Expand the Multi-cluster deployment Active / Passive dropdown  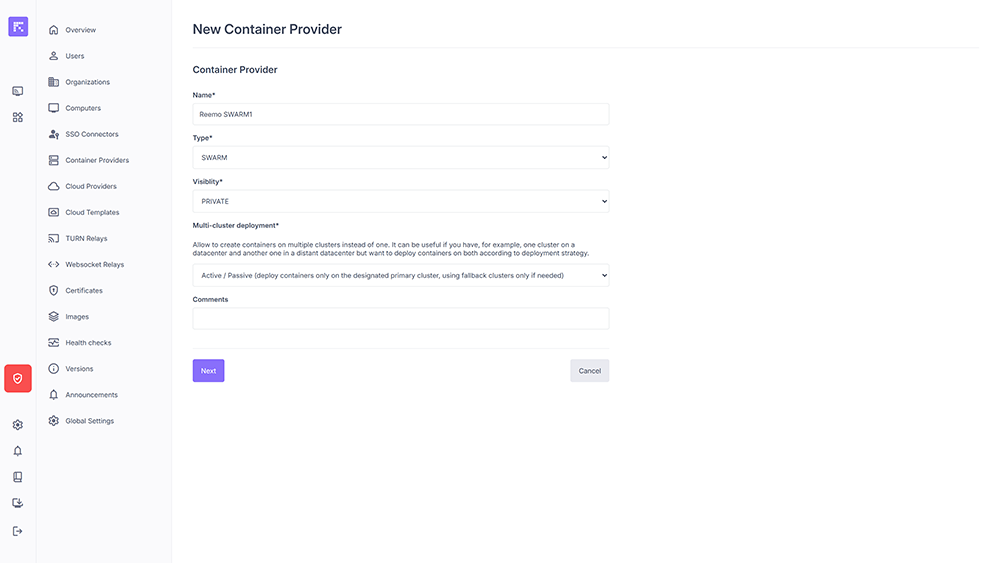pyautogui.click(x=400, y=275)
